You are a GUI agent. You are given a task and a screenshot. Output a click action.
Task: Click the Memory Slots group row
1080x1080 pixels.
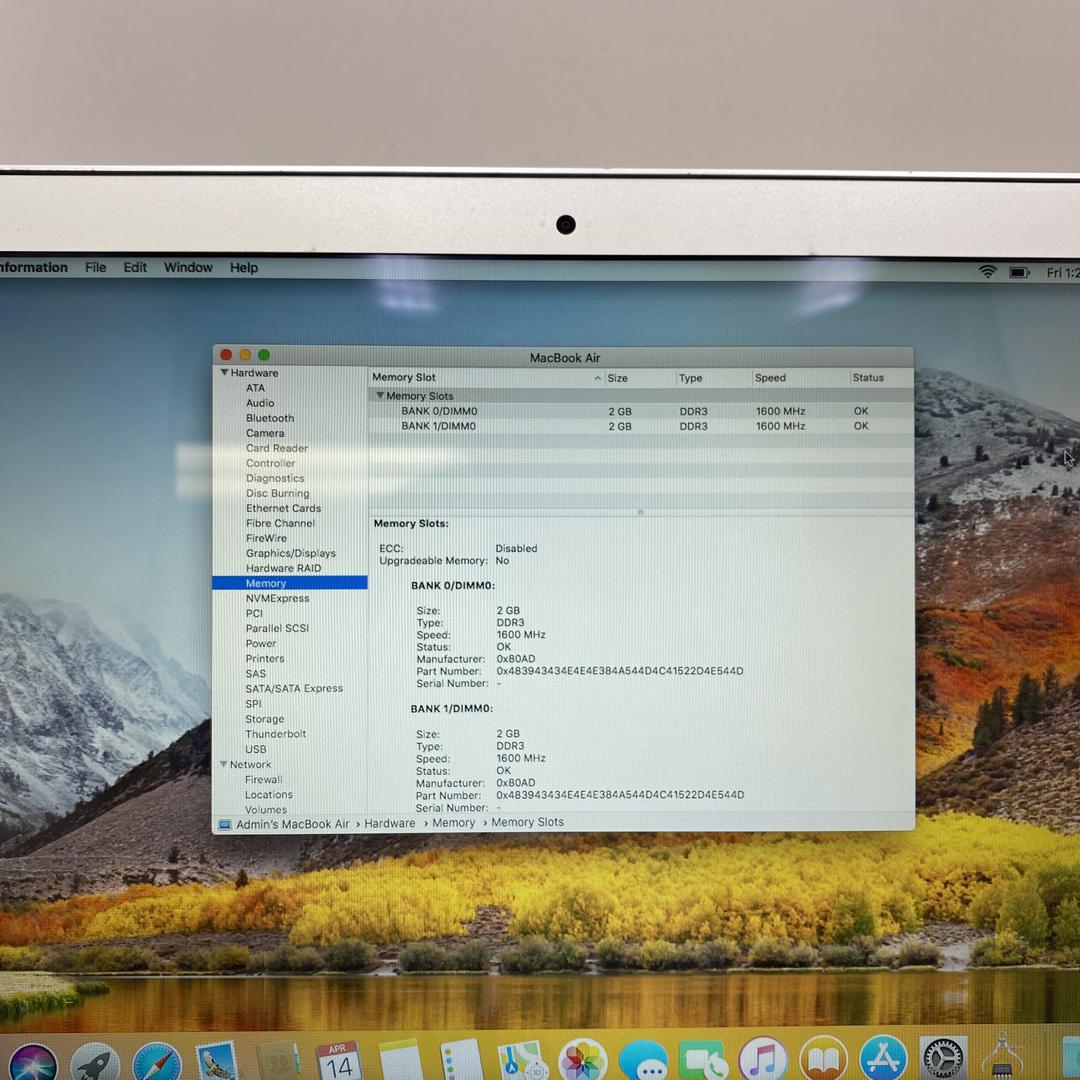point(641,396)
